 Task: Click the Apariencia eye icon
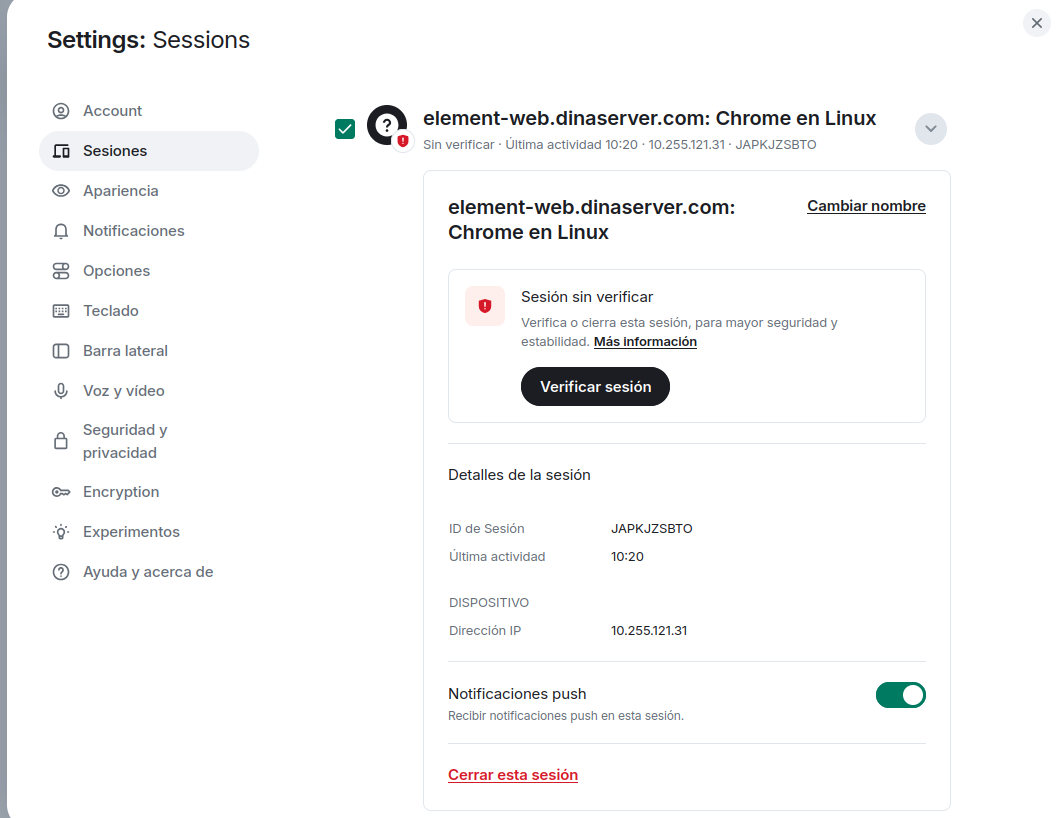61,191
